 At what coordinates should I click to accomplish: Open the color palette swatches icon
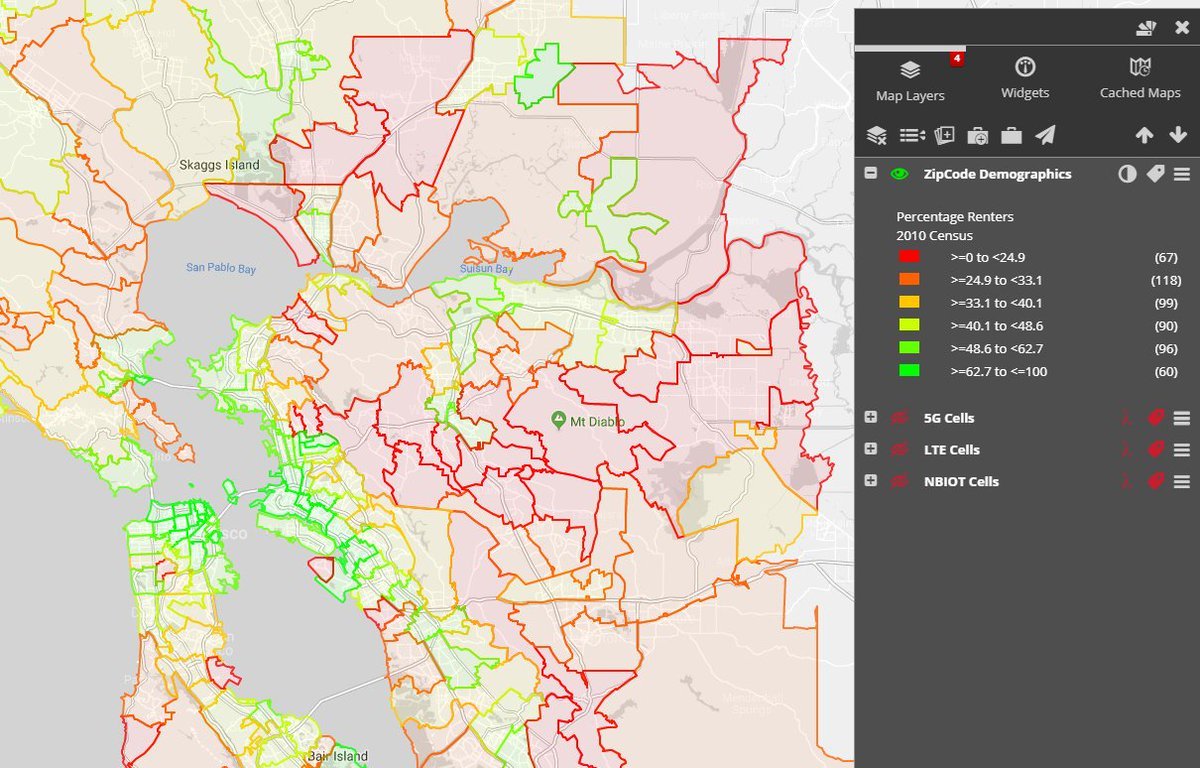tap(1146, 28)
